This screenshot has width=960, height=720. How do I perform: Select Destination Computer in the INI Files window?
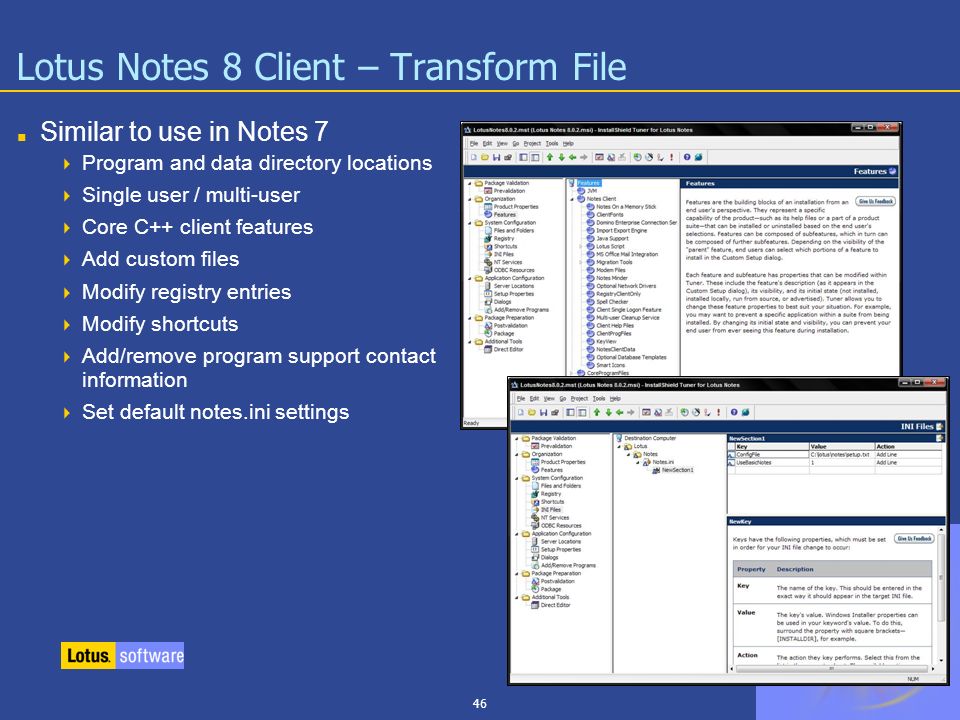point(650,438)
